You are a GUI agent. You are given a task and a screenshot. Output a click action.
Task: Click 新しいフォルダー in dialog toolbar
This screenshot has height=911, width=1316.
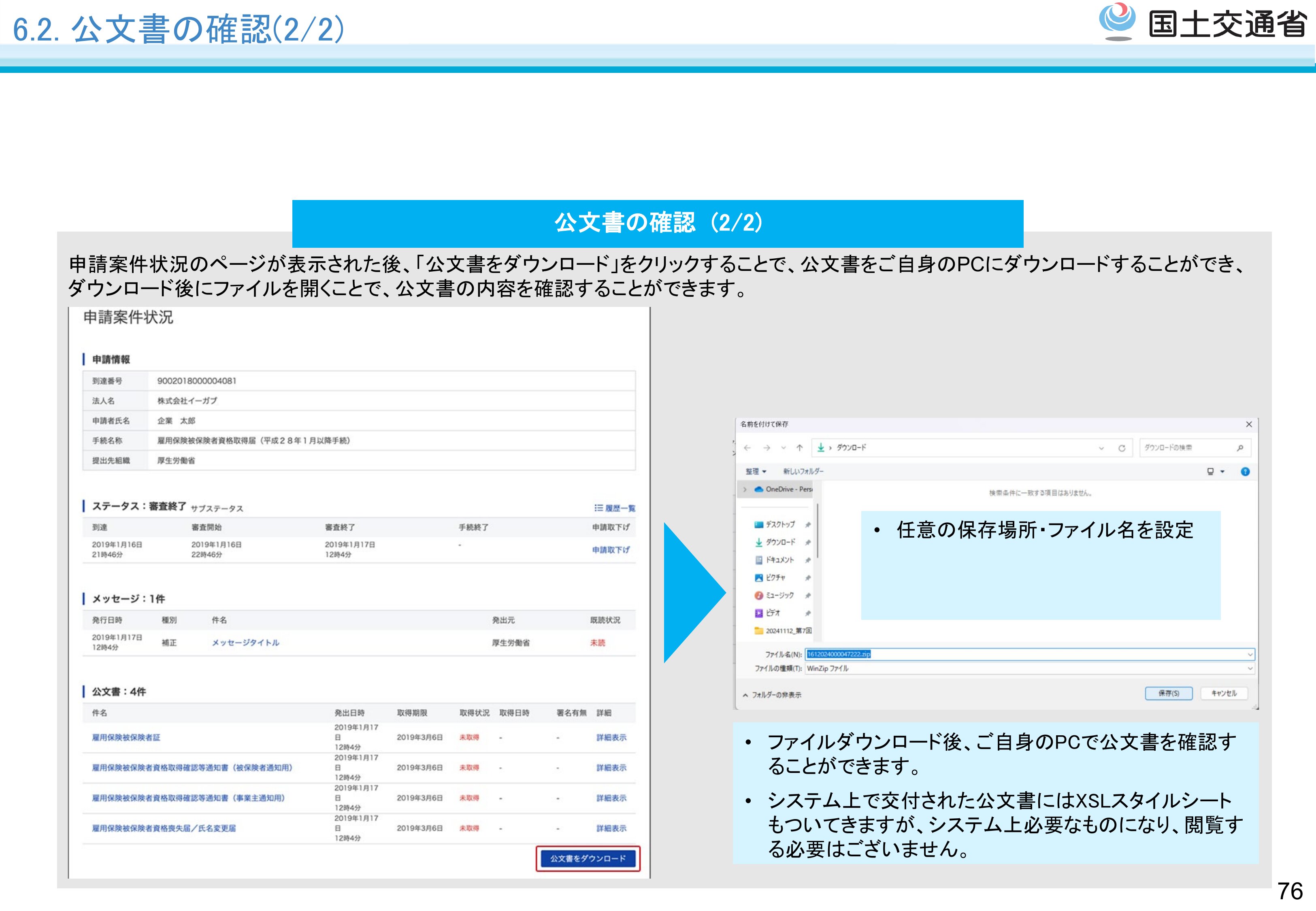(x=803, y=471)
